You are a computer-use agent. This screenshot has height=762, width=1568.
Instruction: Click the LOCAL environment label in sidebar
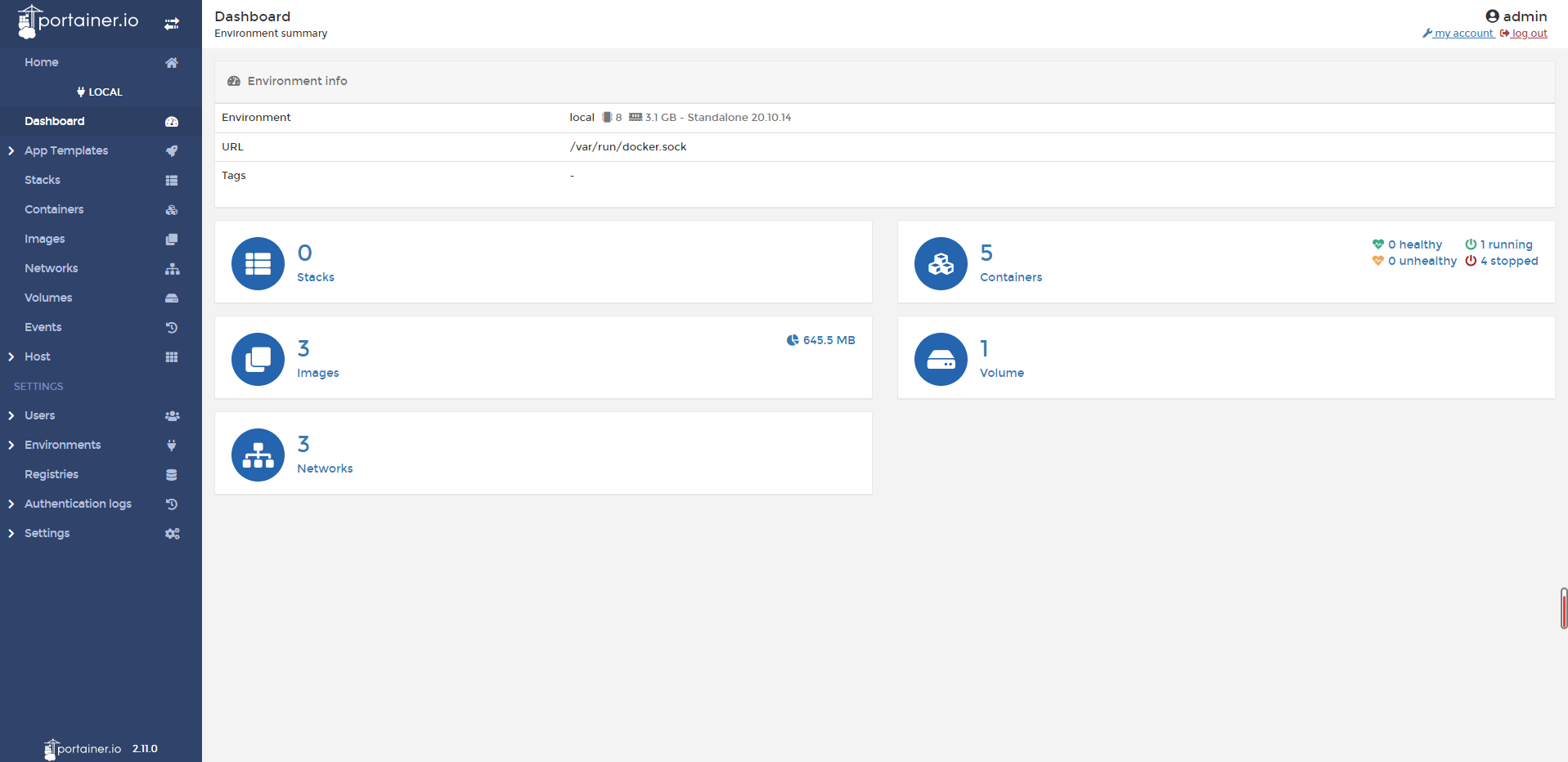click(100, 92)
